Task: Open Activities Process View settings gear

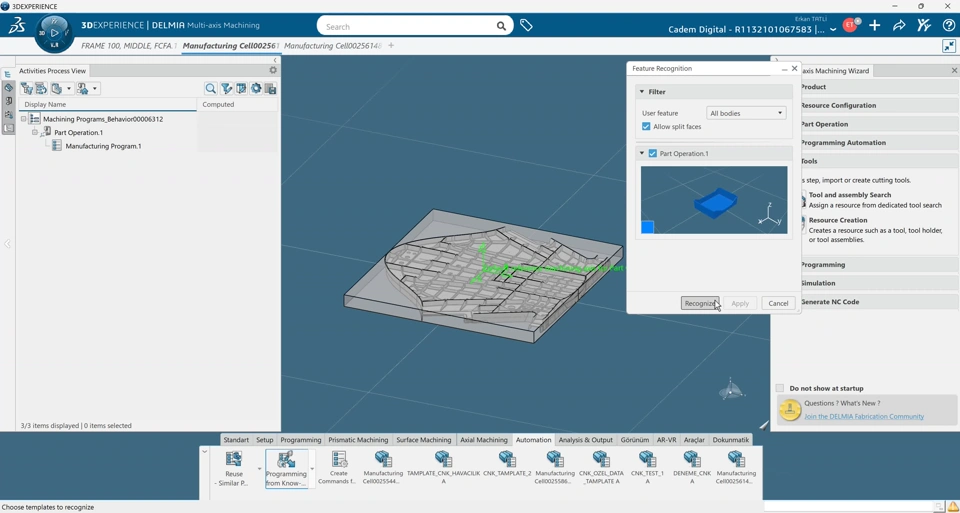Action: [273, 71]
